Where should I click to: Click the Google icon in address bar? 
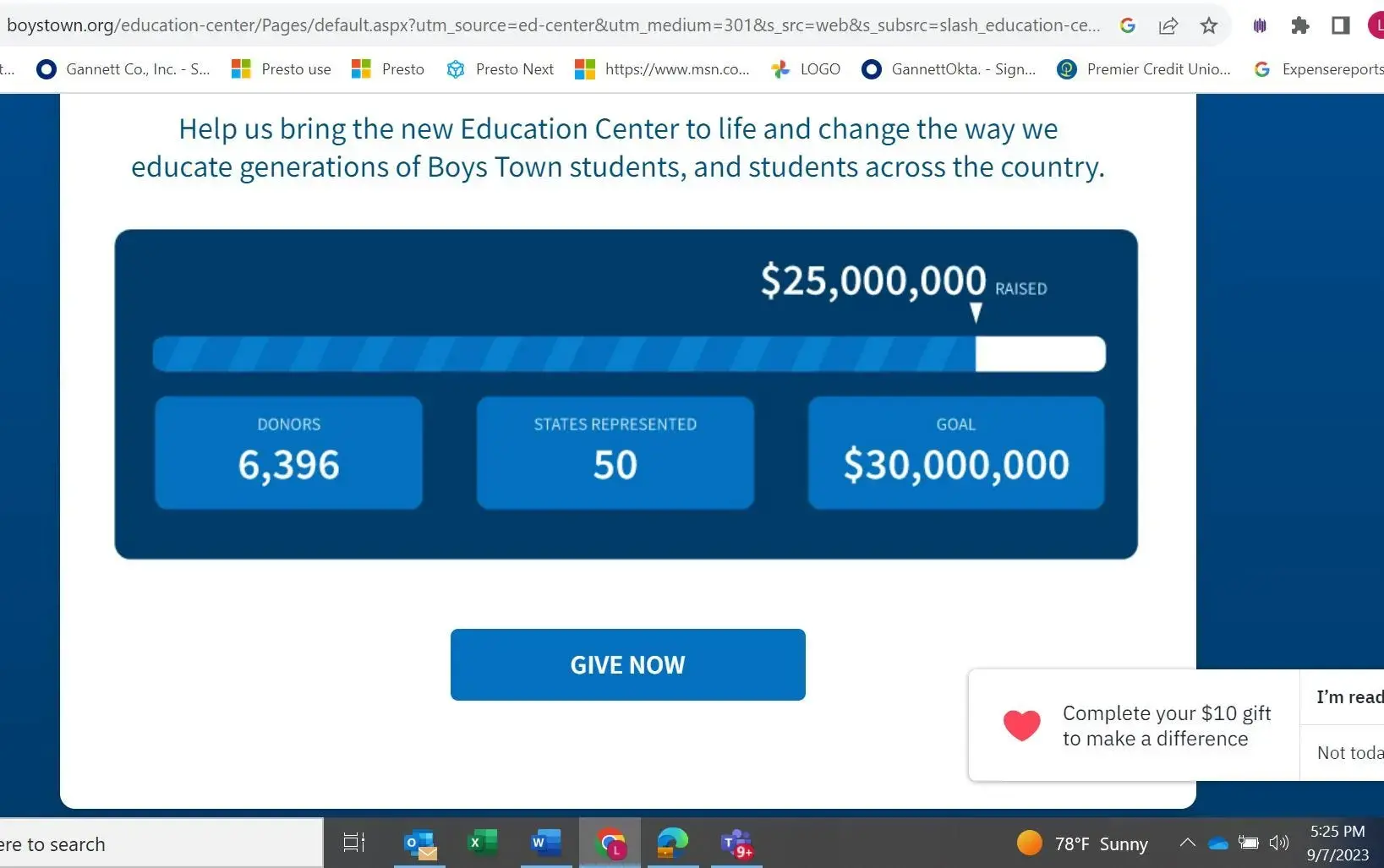pyautogui.click(x=1127, y=25)
